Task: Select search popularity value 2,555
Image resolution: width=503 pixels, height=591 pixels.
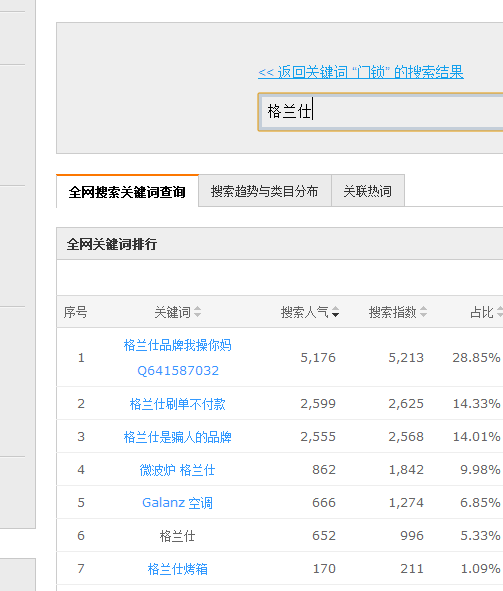Action: pos(318,436)
